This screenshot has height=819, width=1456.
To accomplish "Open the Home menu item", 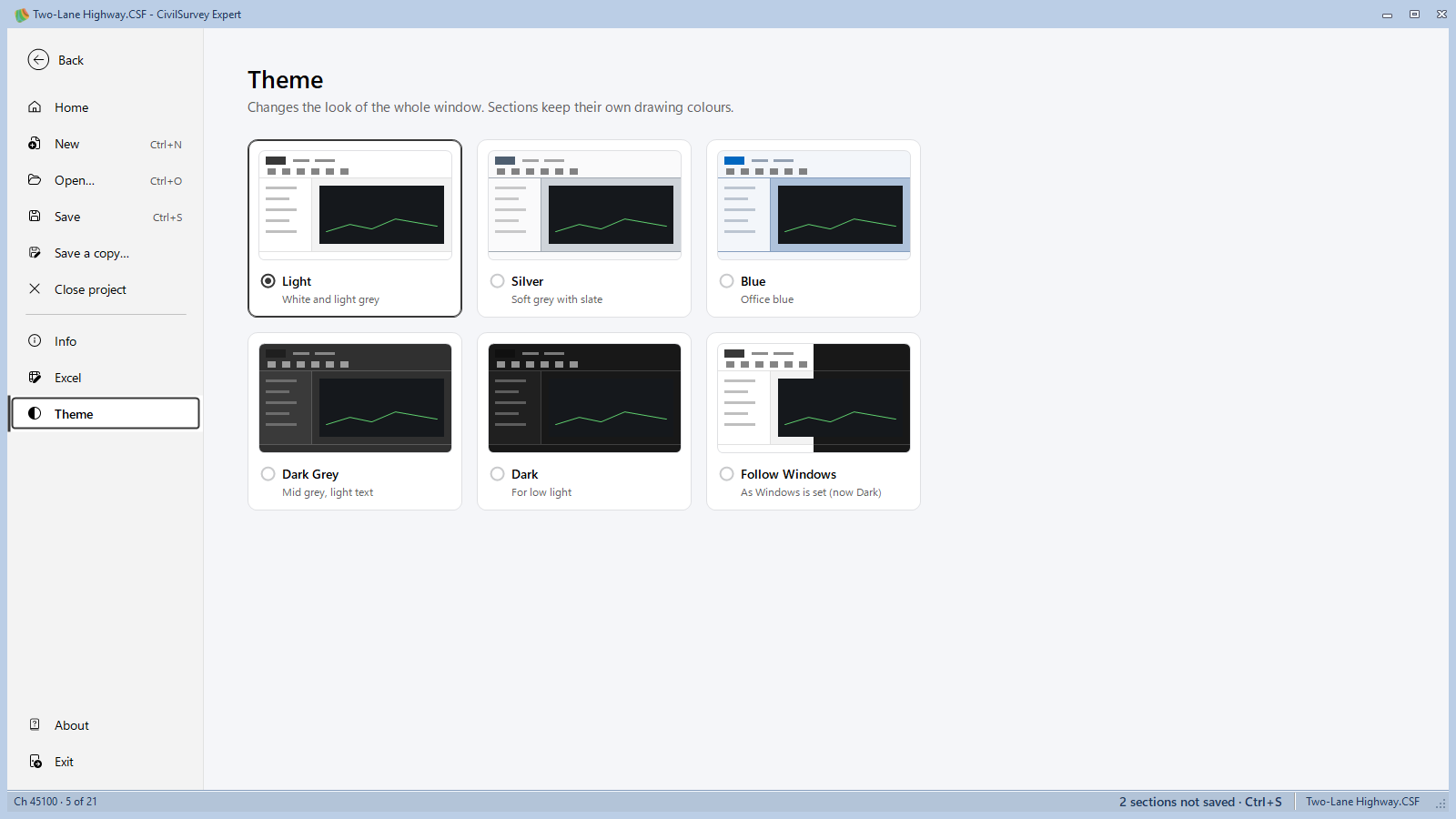I will pos(106,107).
